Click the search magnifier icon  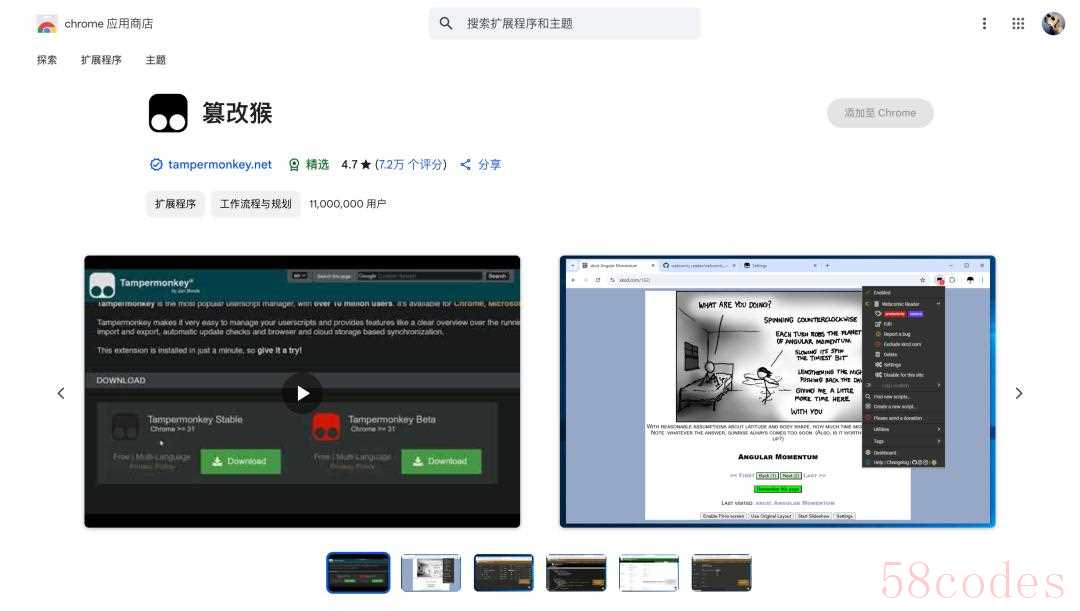tap(446, 23)
